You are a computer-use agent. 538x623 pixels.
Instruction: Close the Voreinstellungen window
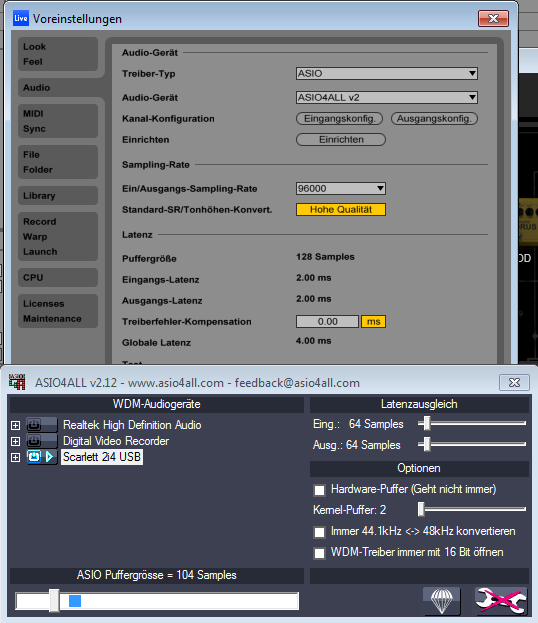[x=493, y=18]
